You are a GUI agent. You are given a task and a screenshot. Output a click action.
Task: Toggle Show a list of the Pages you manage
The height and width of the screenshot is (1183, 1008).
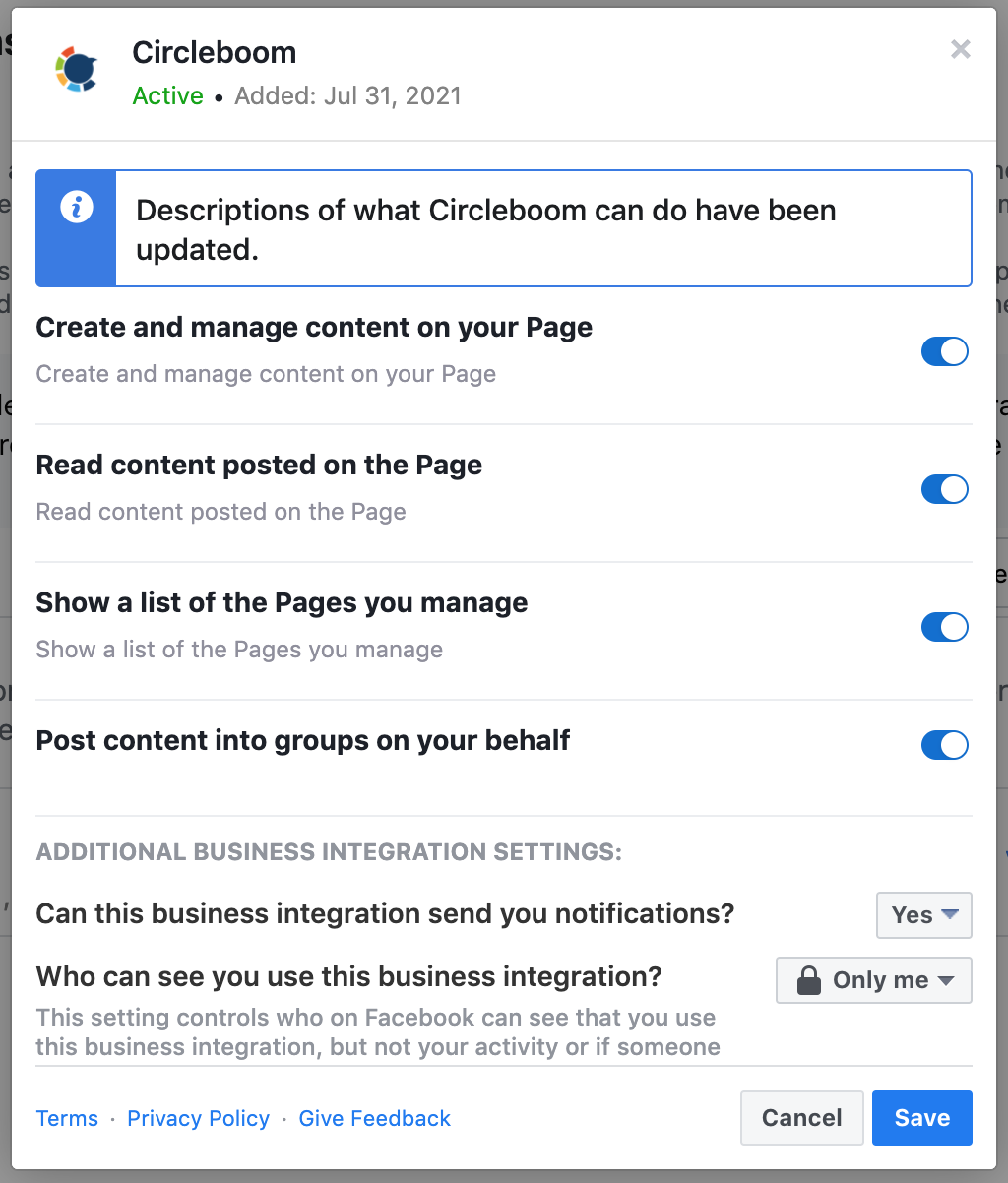[x=945, y=627]
